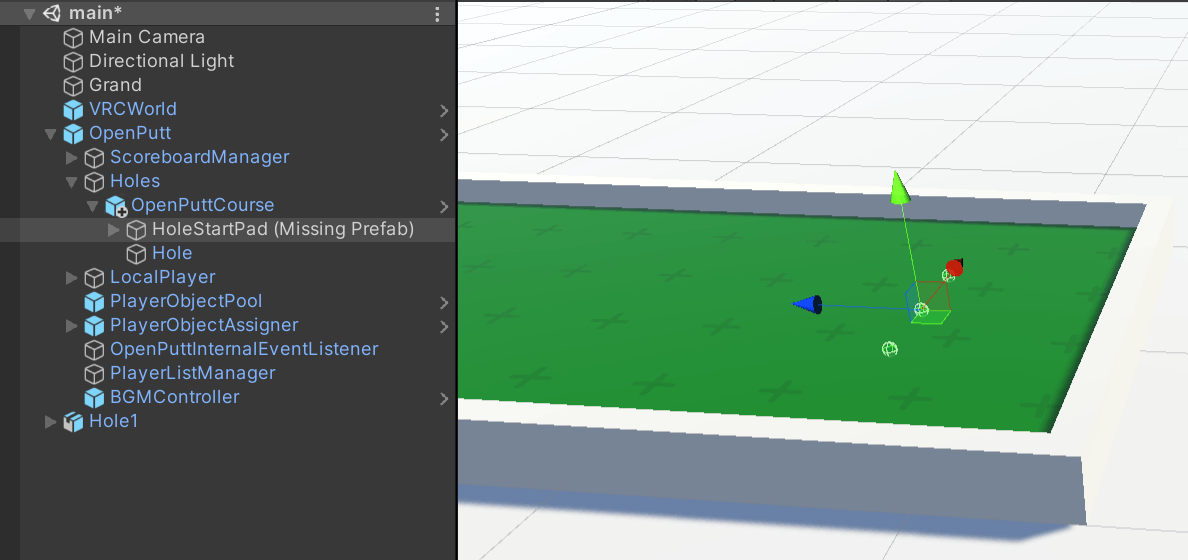The image size is (1188, 560).
Task: Click the blue Z-axis gizmo arrow
Action: (807, 305)
